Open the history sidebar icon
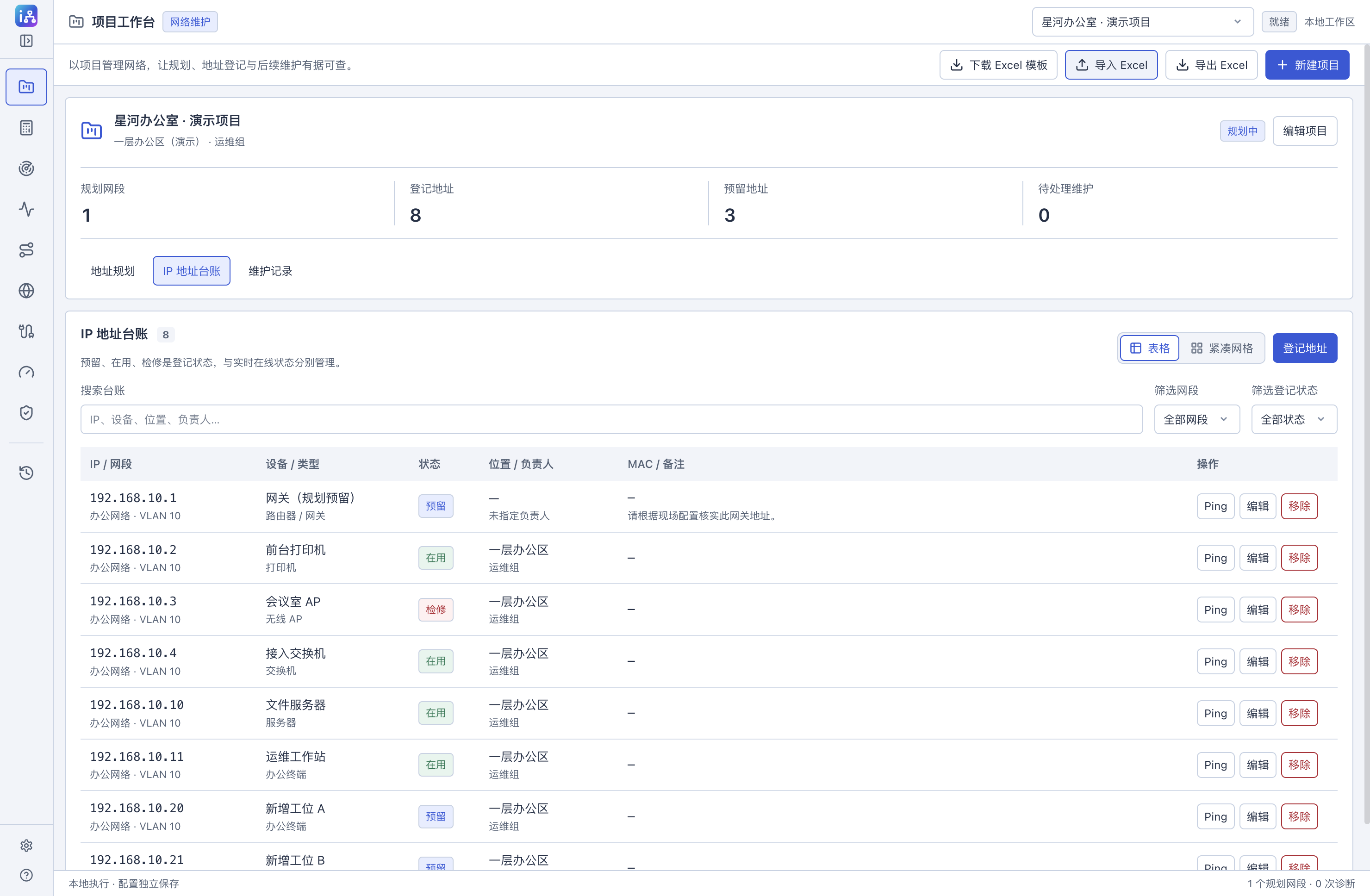 (x=26, y=473)
